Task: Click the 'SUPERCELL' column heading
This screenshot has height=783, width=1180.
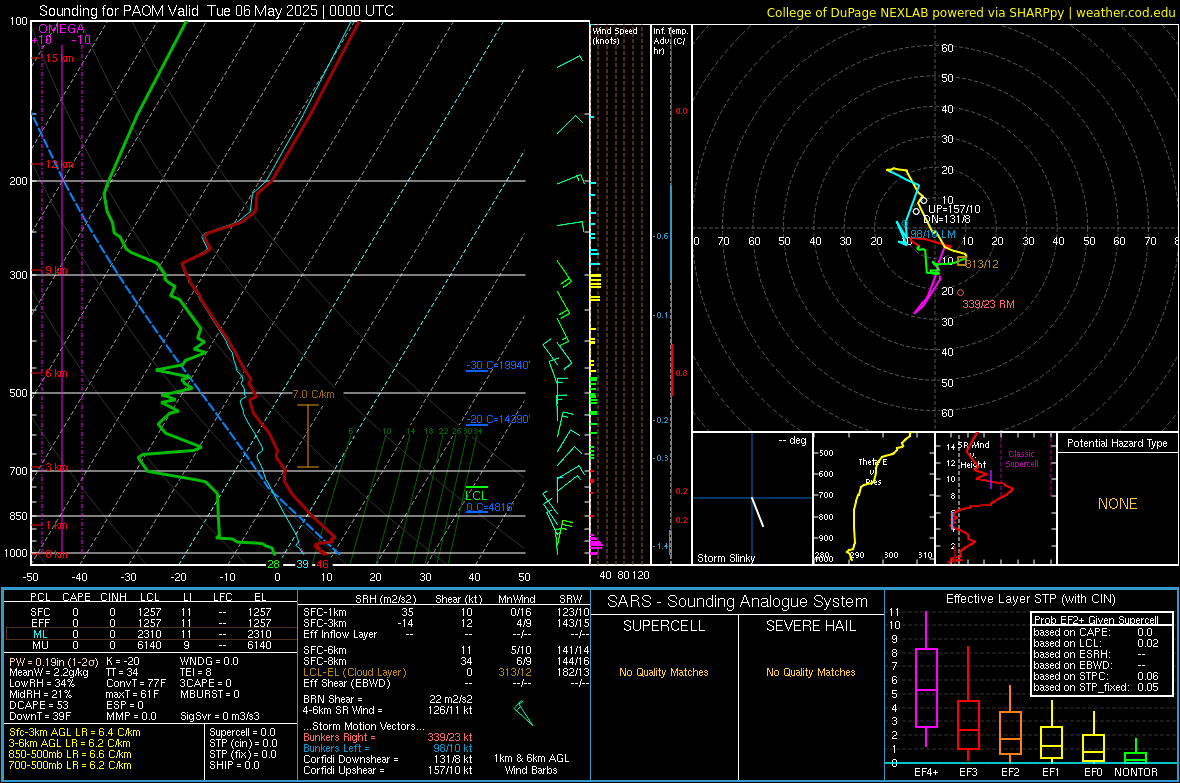Action: tap(664, 626)
